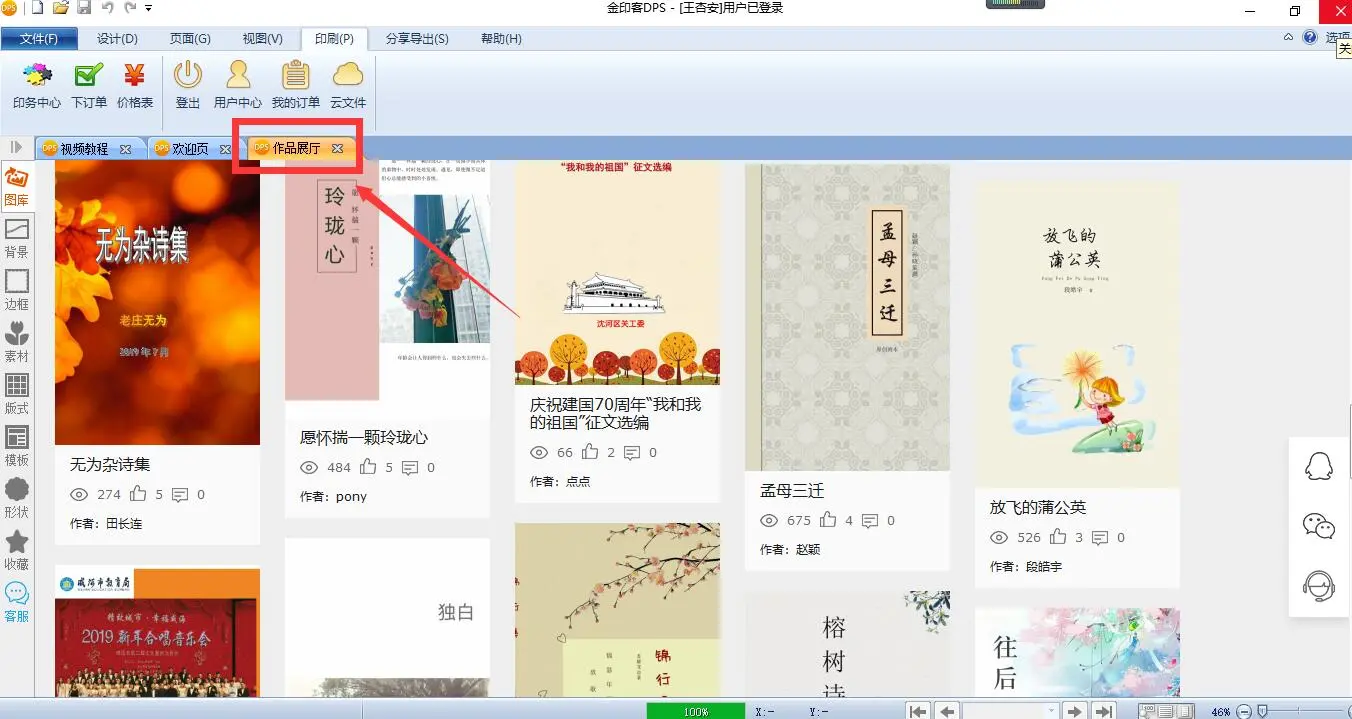Close the 视频教程 tab
The width and height of the screenshot is (1352, 719).
tap(125, 149)
